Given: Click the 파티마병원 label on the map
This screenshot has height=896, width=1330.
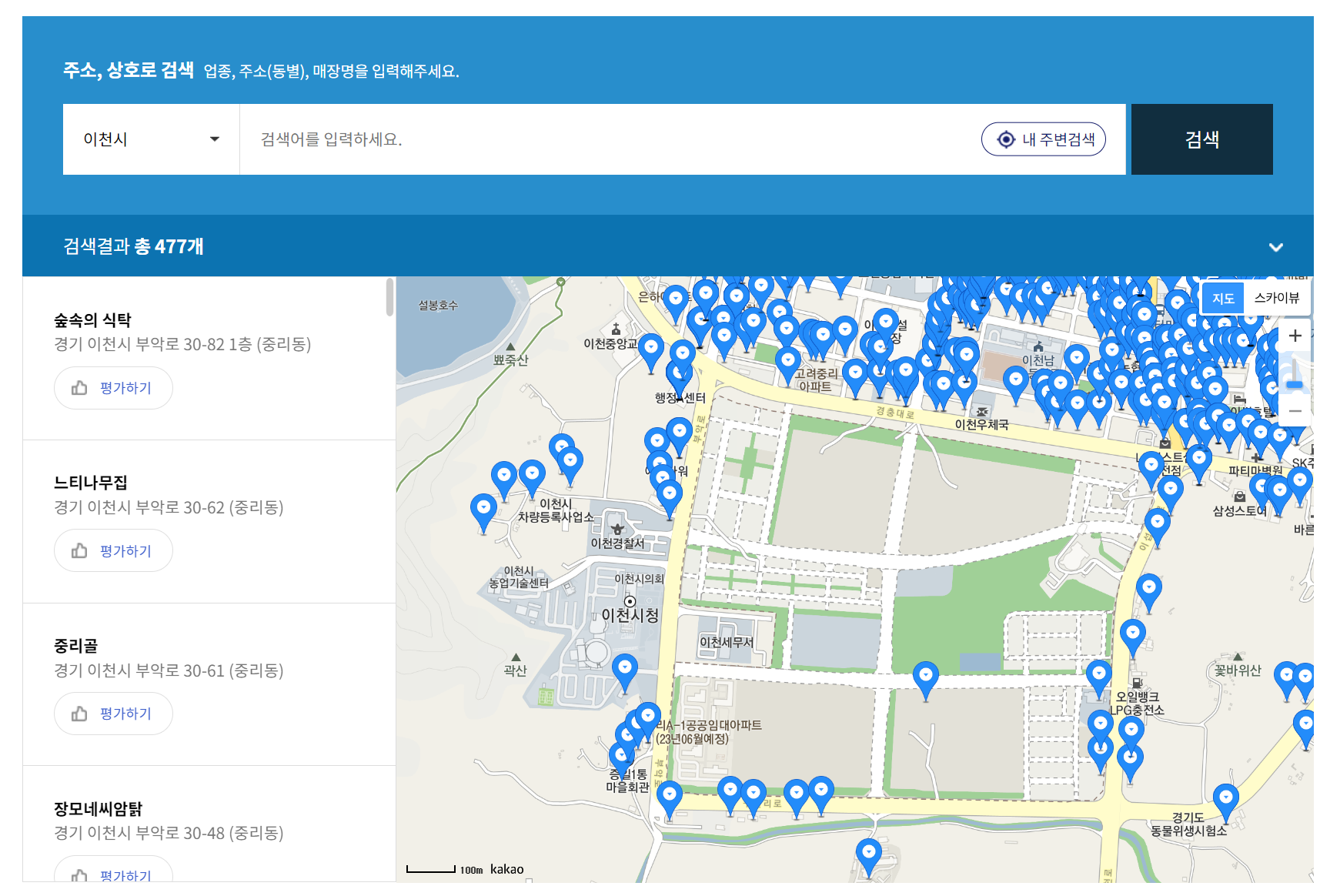Looking at the screenshot, I should point(1255,470).
